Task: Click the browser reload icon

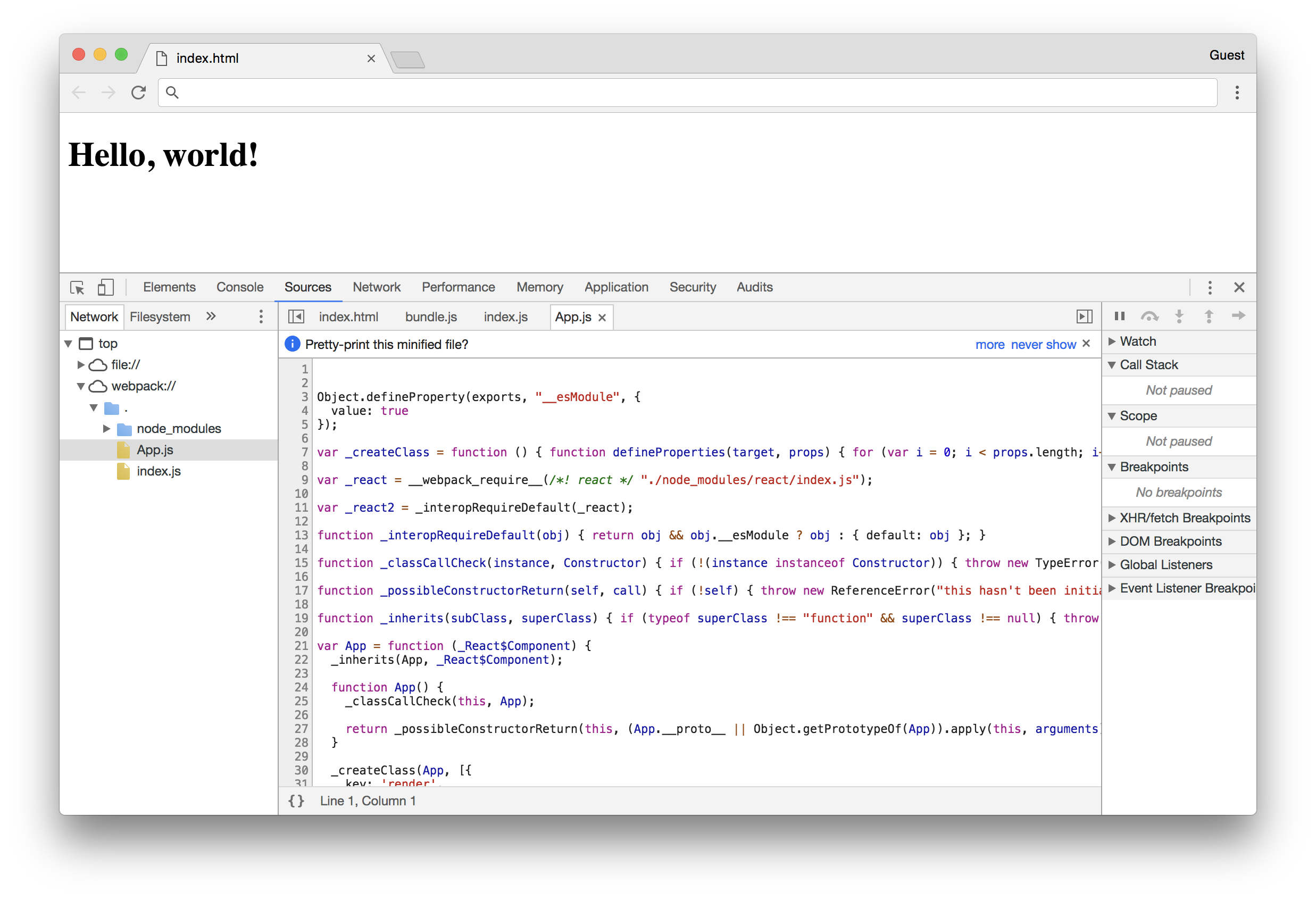Action: pos(139,93)
